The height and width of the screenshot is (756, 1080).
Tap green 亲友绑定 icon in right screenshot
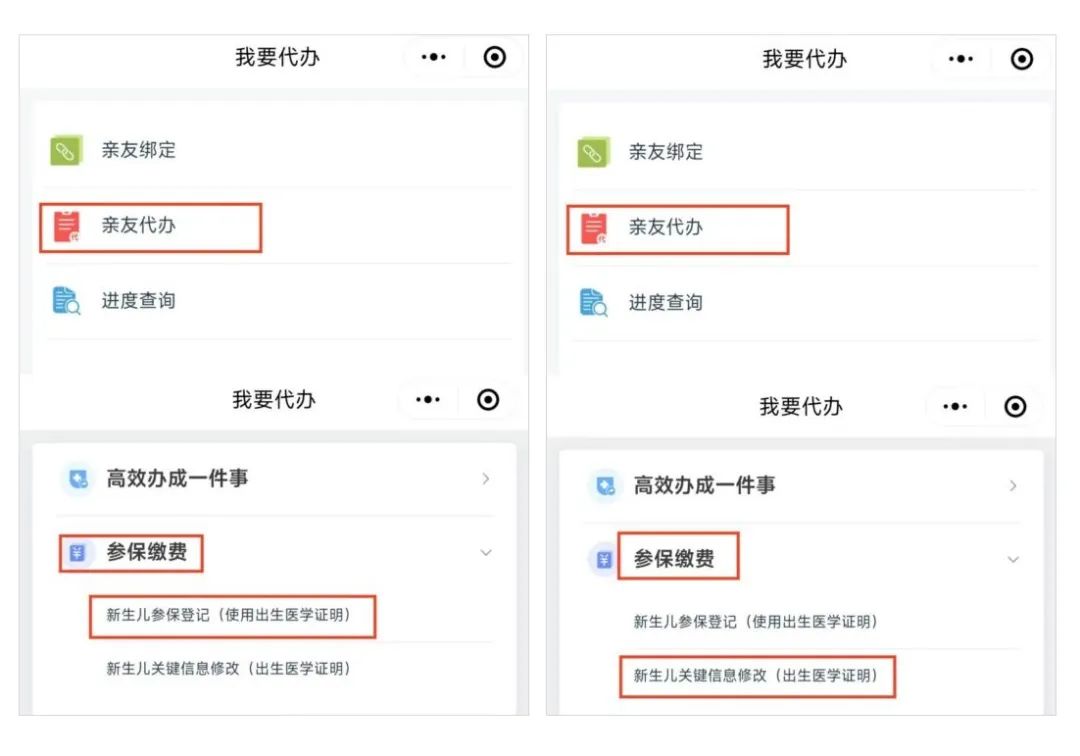[593, 152]
